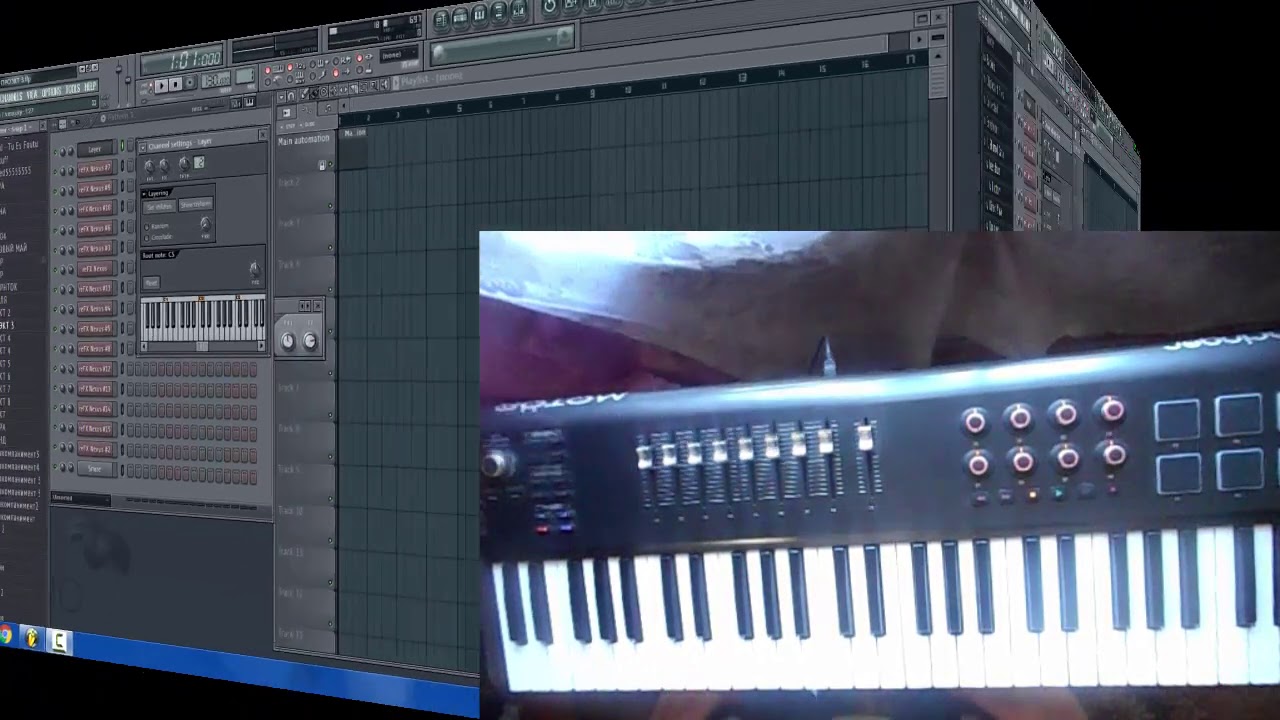The height and width of the screenshot is (720, 1280).
Task: Close the small two-knob floating panel
Action: [318, 305]
